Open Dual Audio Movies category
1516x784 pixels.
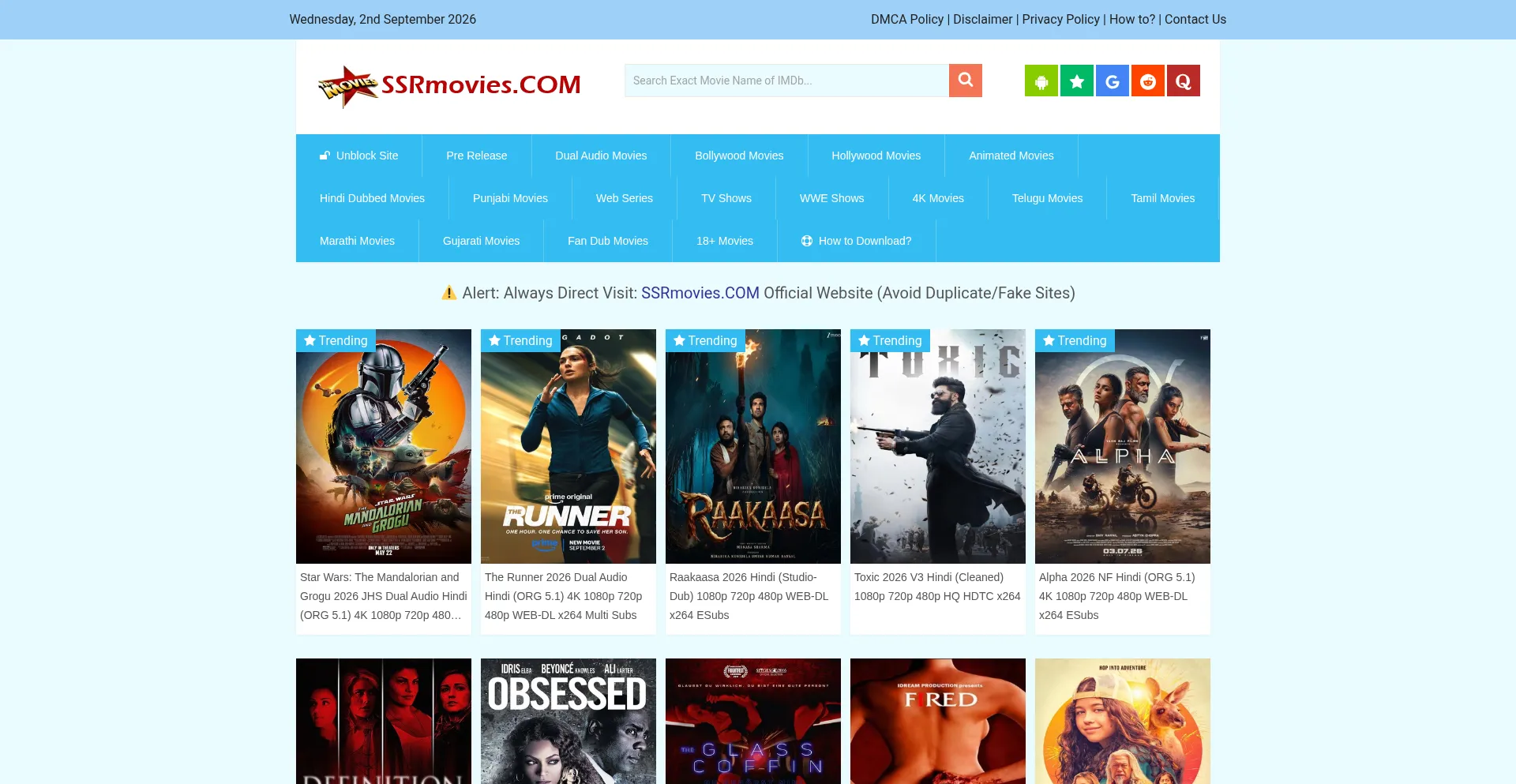[601, 156]
